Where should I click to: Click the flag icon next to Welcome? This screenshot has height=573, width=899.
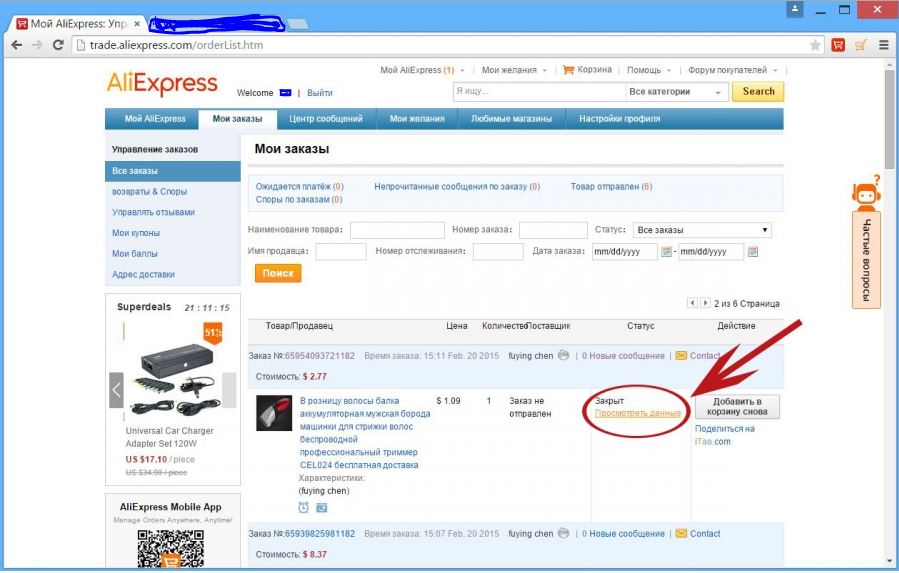click(x=285, y=93)
